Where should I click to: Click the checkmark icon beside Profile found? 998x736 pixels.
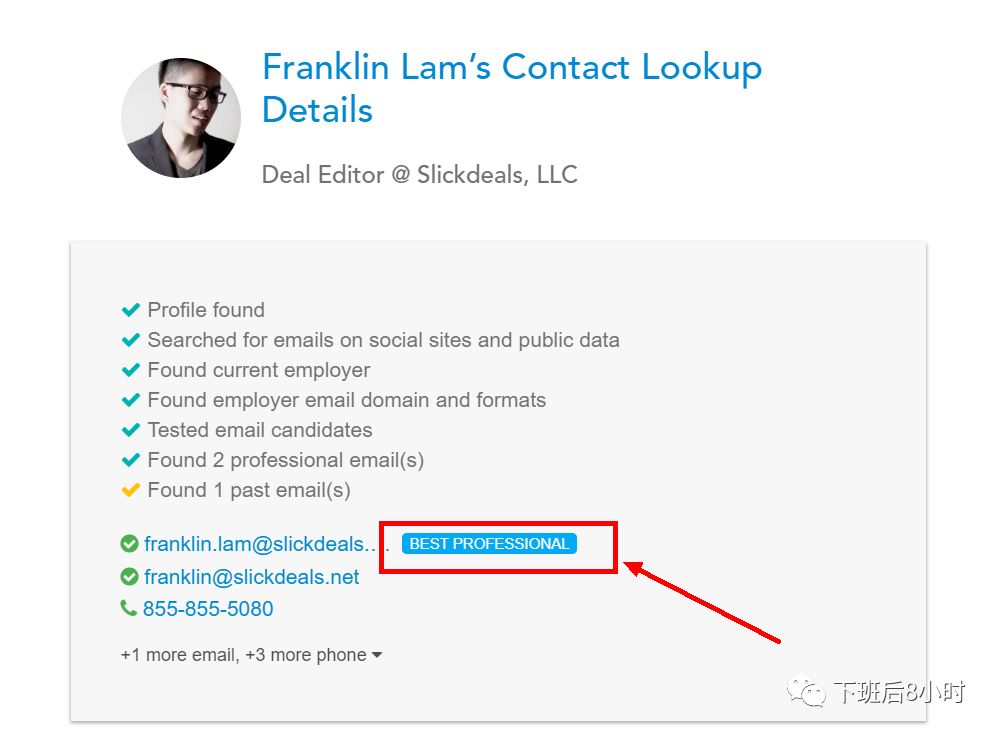pyautogui.click(x=130, y=310)
